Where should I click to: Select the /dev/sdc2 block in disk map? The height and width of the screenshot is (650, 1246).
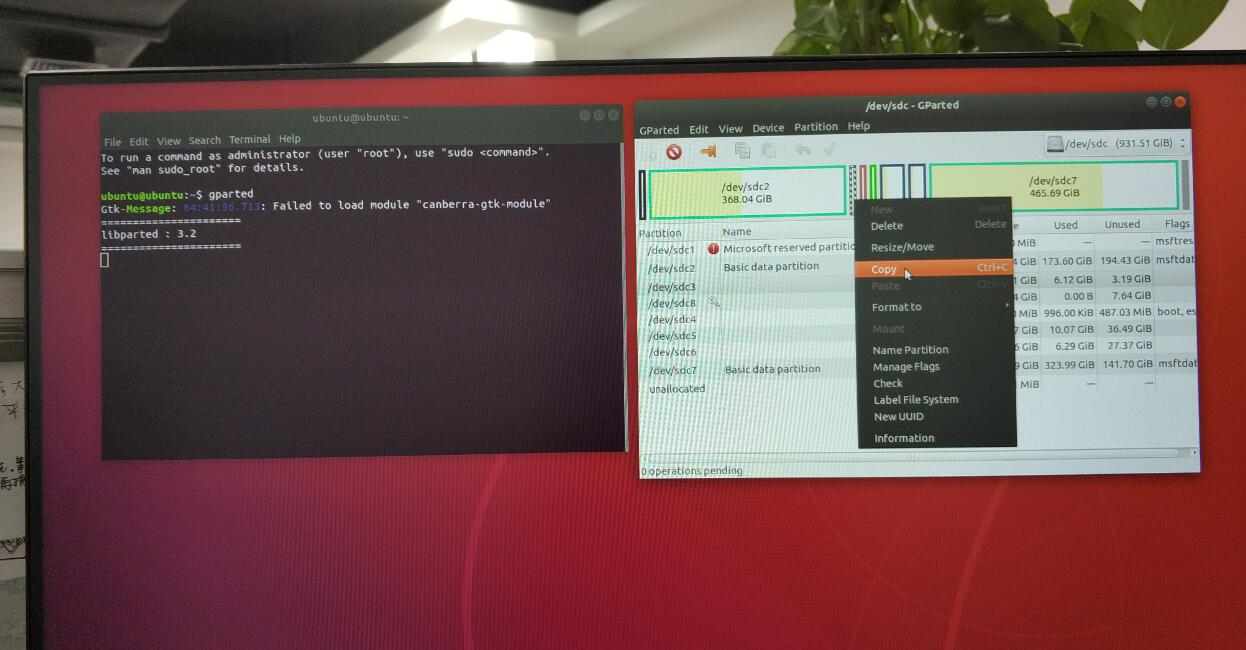[747, 193]
